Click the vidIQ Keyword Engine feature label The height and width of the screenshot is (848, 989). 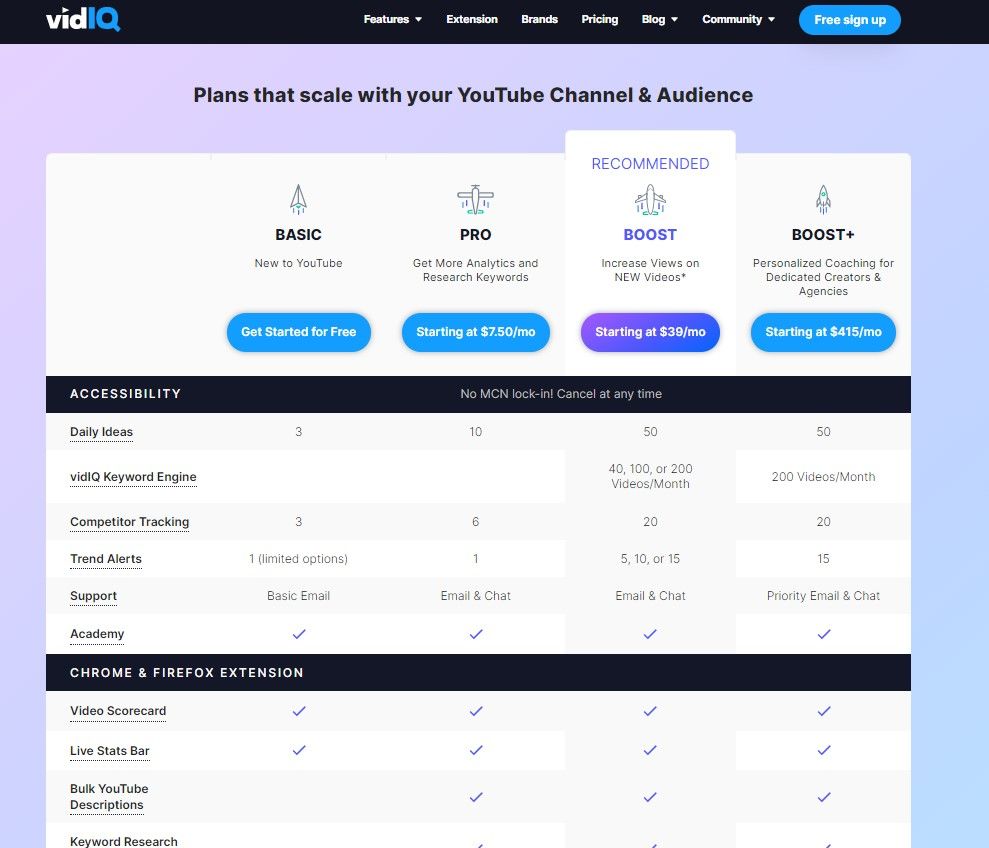click(133, 477)
